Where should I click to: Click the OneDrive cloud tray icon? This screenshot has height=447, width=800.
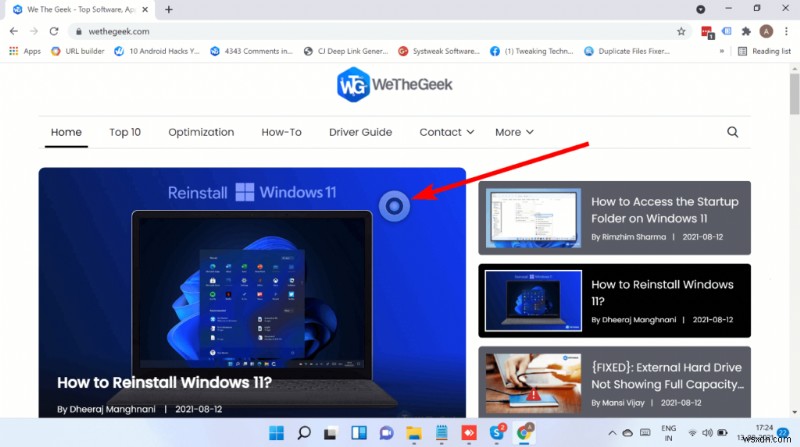coord(628,433)
